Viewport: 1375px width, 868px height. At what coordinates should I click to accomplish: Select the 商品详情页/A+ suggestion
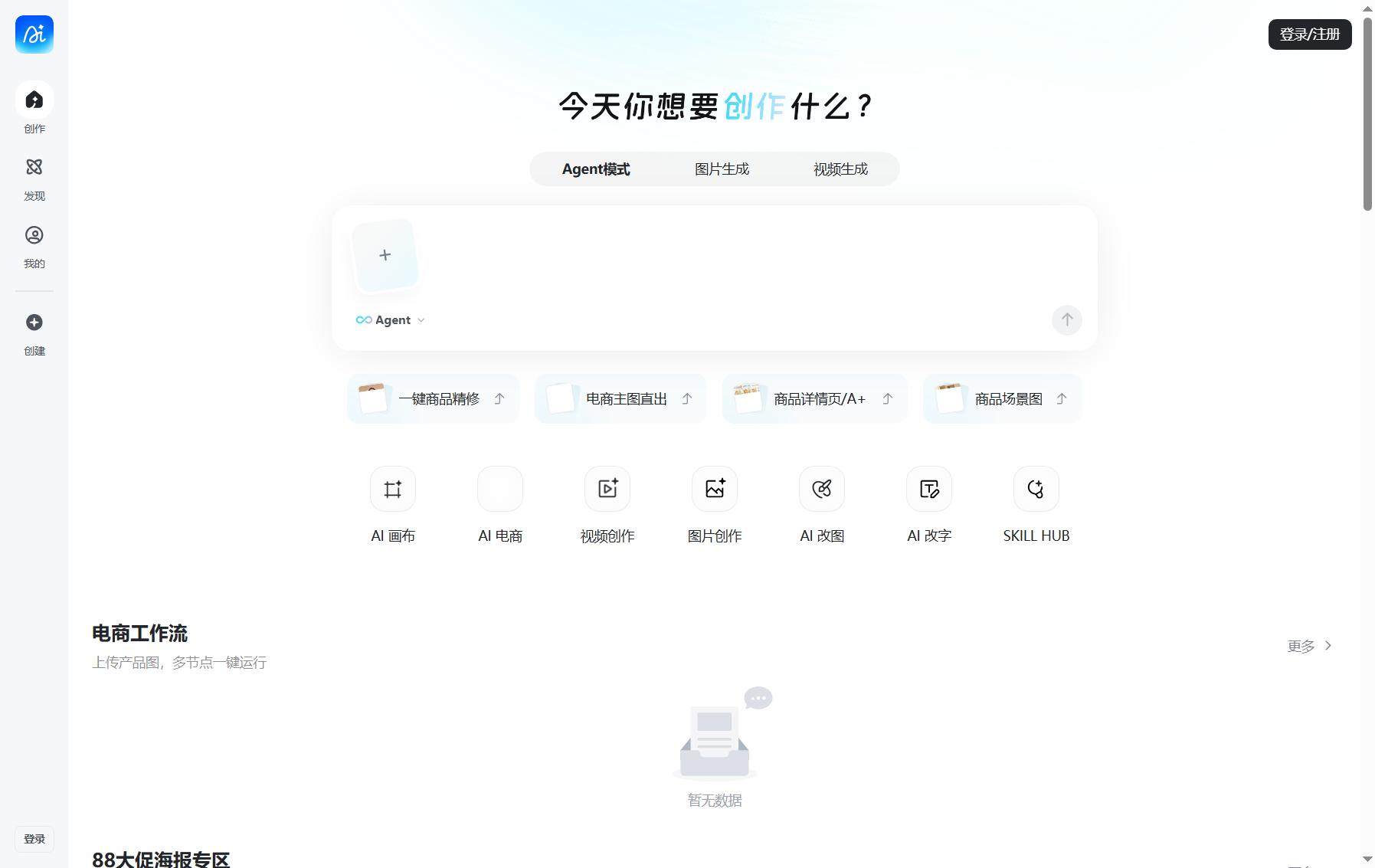815,398
